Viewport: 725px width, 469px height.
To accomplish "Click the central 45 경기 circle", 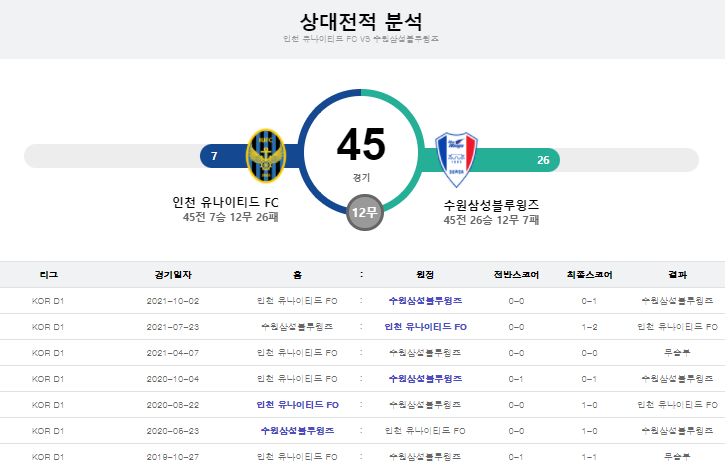I will [x=361, y=153].
